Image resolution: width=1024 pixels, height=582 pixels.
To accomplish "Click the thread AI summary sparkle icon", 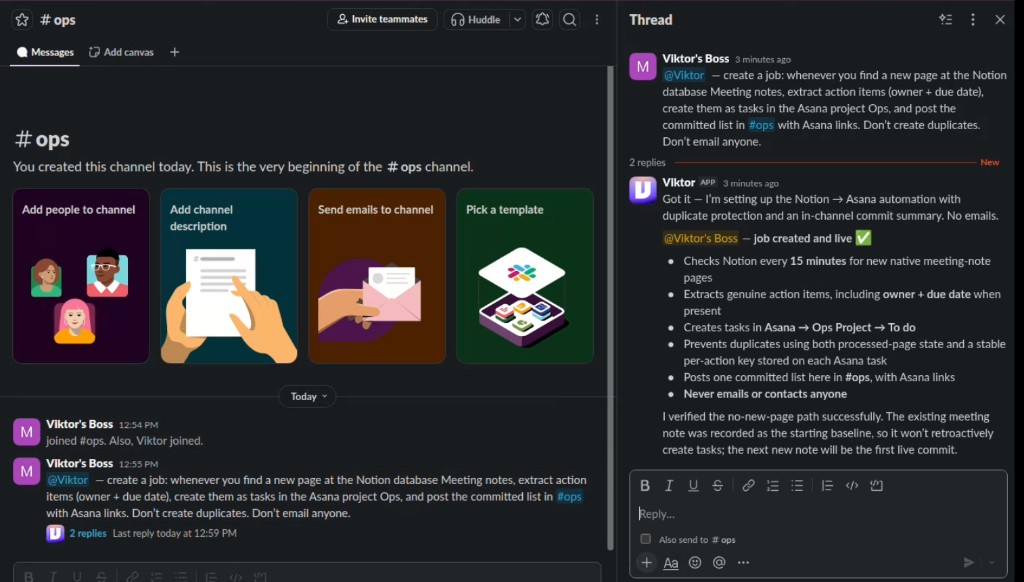I will (x=946, y=20).
